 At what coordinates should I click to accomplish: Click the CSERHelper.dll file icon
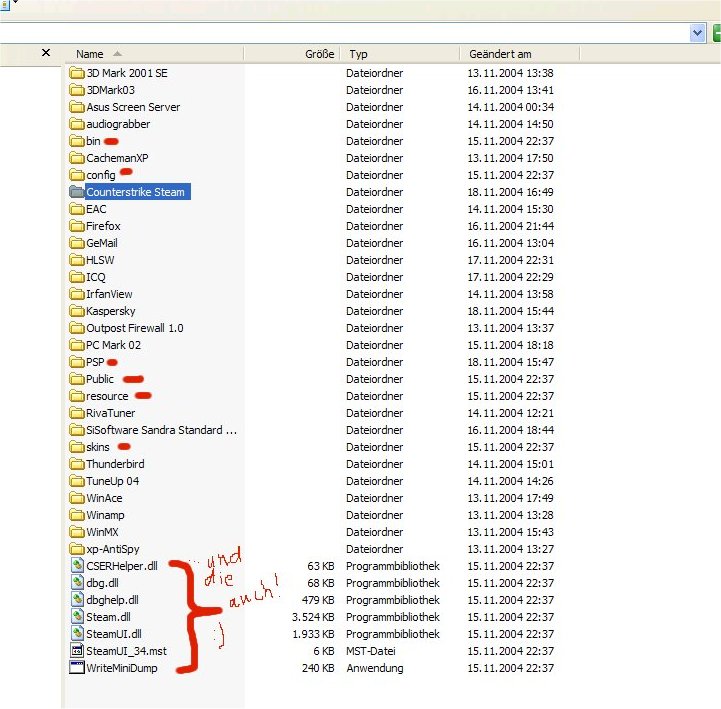pos(77,566)
